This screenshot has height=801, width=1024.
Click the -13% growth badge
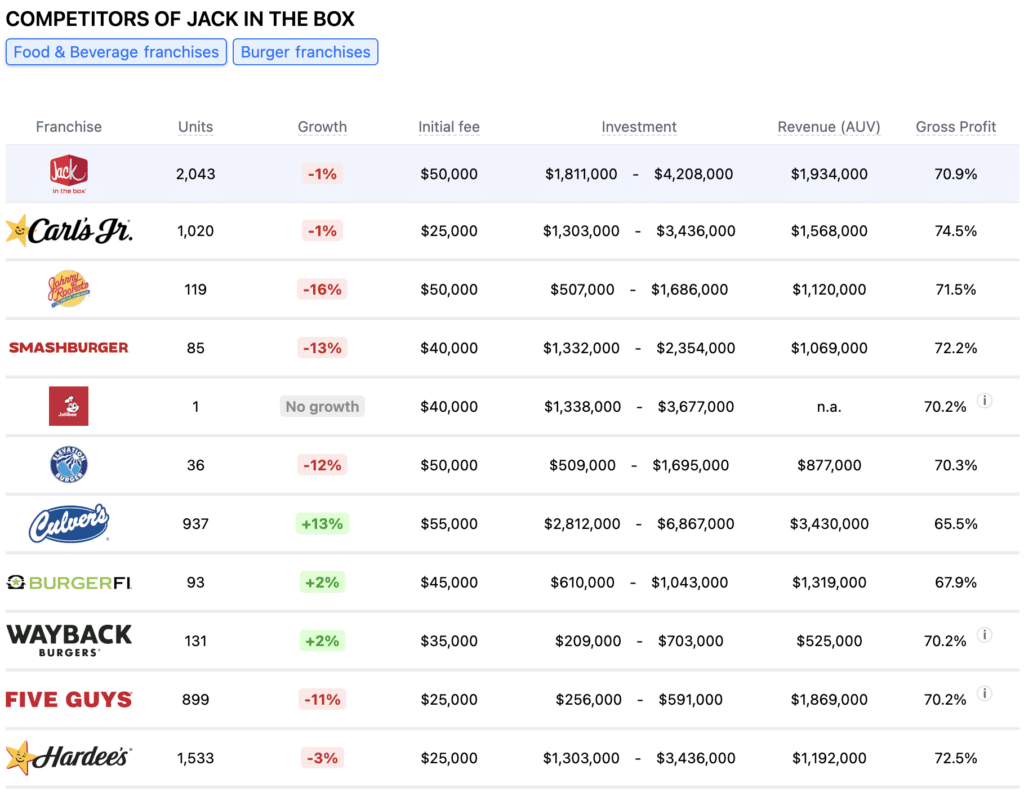322,348
